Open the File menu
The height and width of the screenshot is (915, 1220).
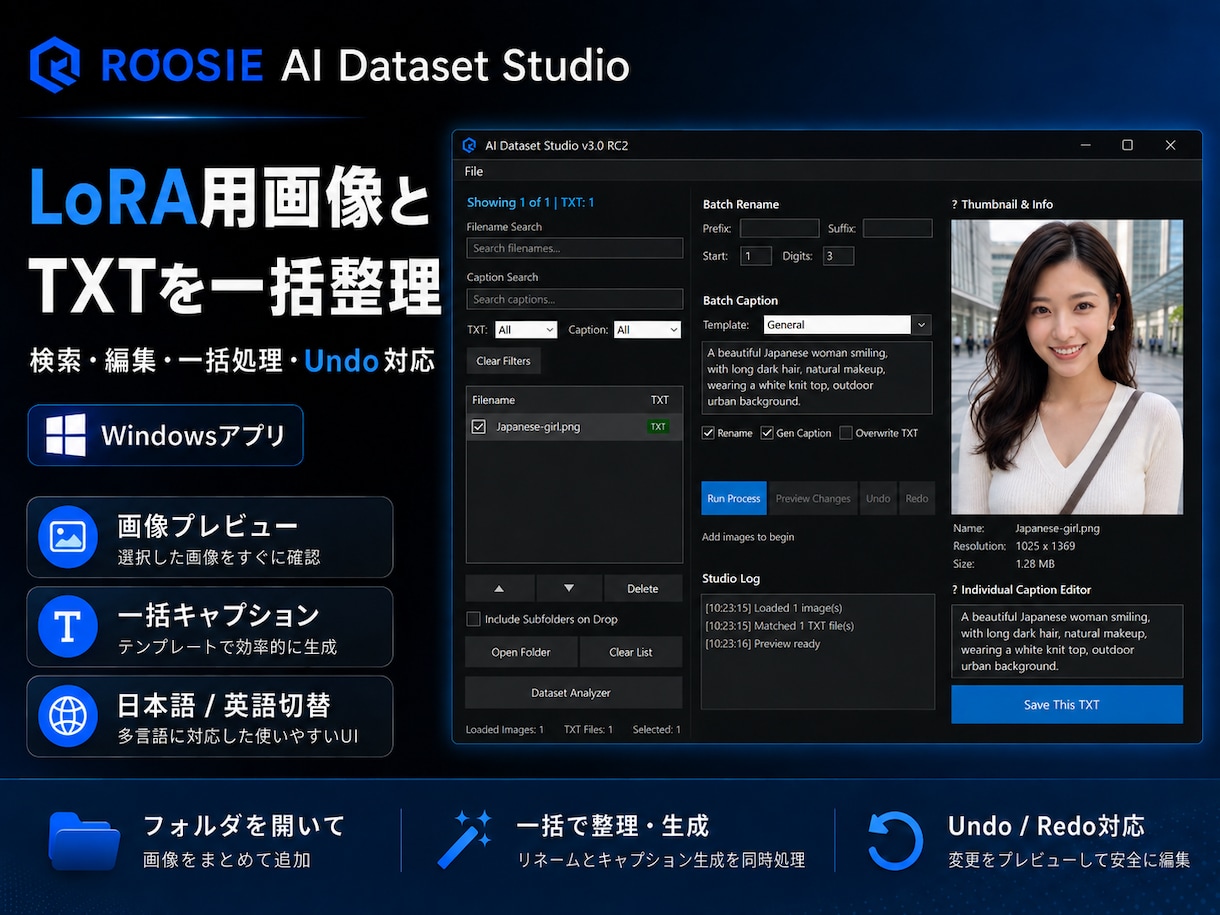[474, 172]
